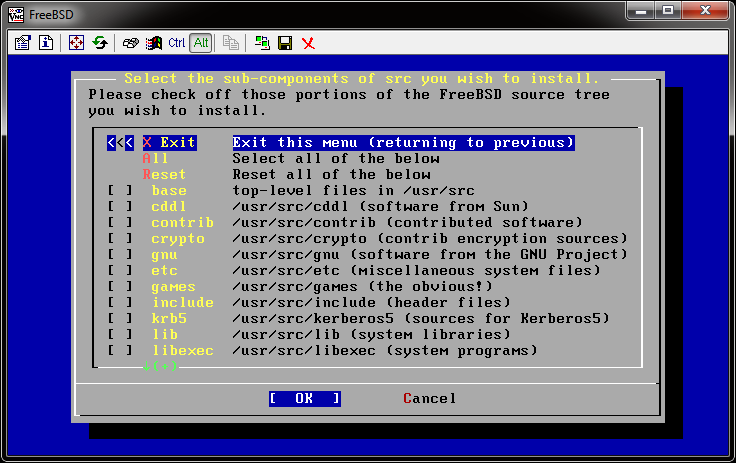Toggle the Ctrl key modifier
736x463 pixels.
point(176,43)
